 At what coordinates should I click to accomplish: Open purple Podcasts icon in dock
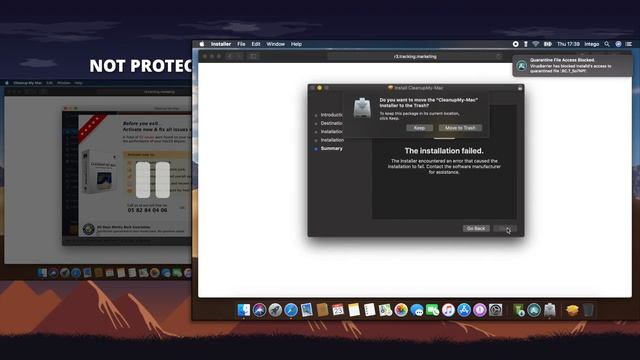(480, 310)
